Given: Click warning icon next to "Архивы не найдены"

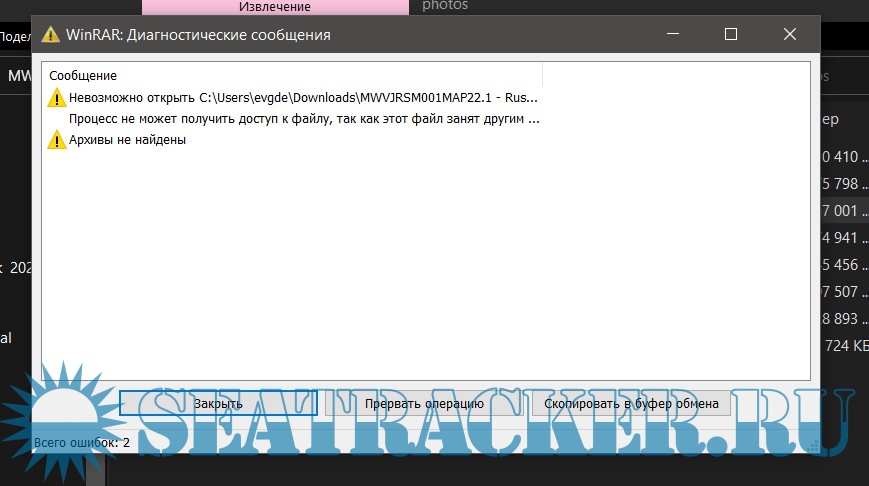Looking at the screenshot, I should click(x=57, y=140).
